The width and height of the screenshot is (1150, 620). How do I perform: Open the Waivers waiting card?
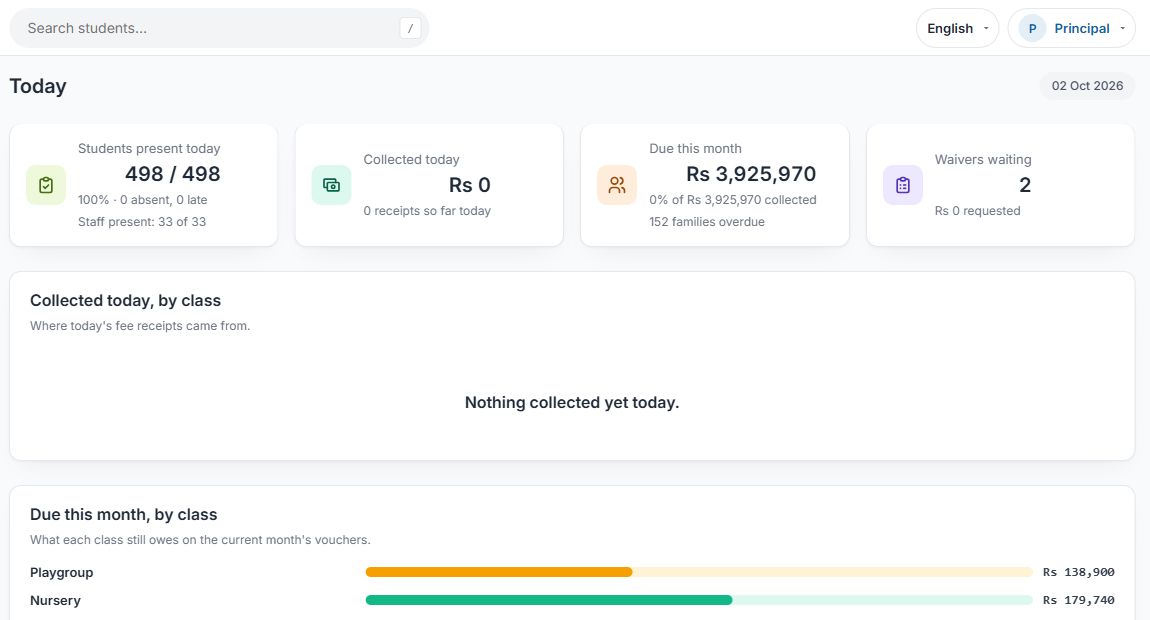1000,185
